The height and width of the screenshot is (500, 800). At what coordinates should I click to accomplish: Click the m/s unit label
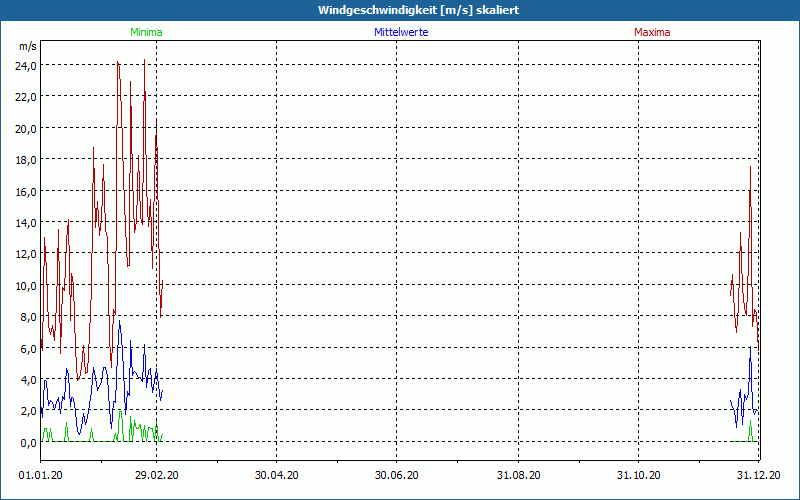(x=27, y=47)
